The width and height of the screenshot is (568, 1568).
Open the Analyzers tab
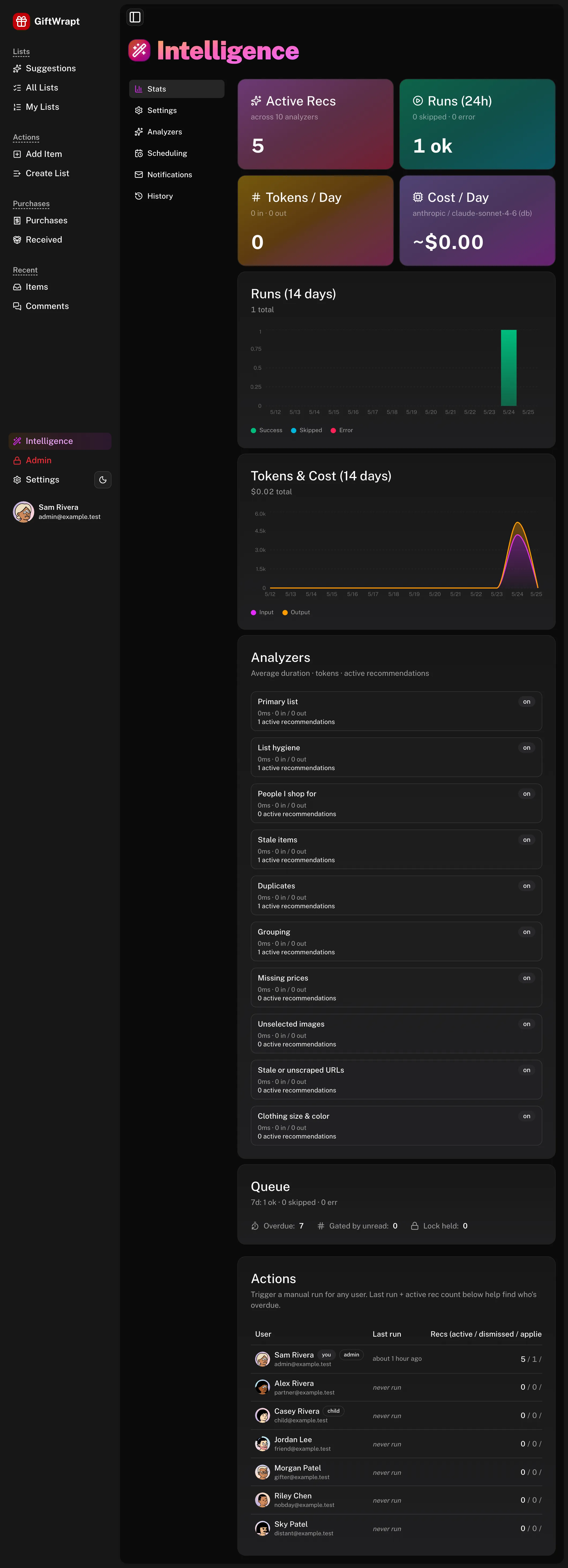pos(177,131)
